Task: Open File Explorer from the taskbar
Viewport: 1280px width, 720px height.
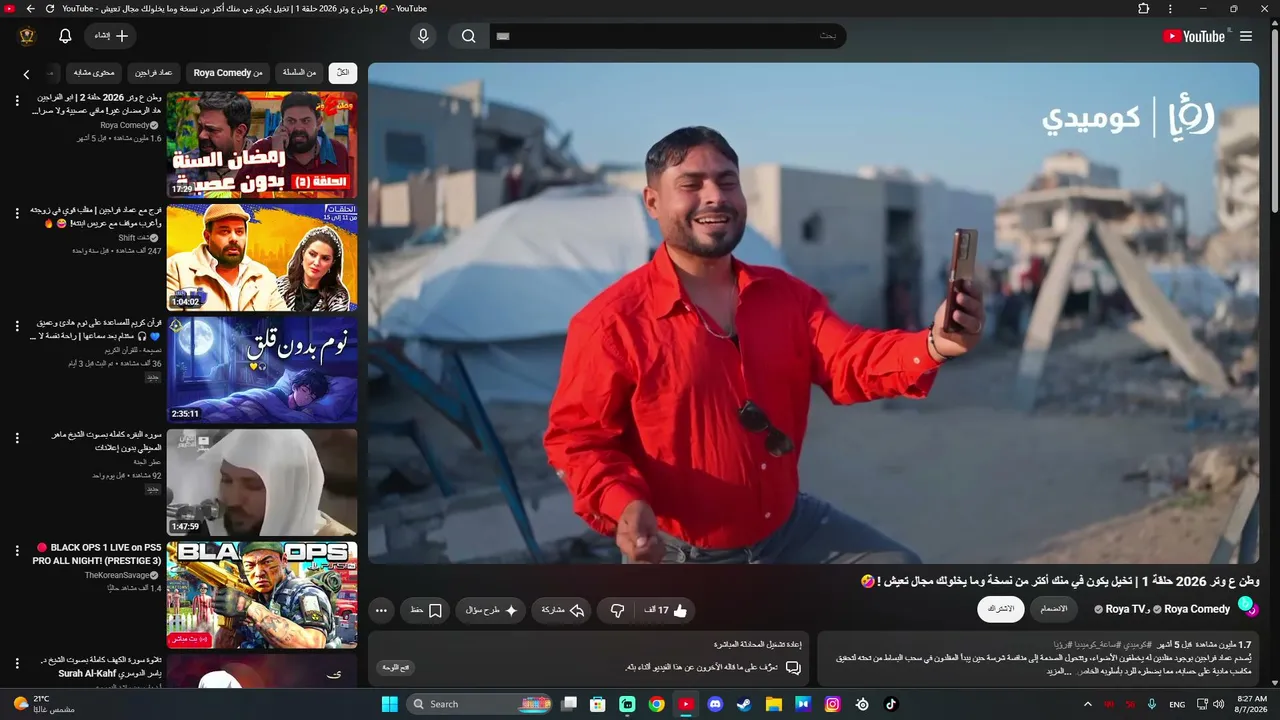Action: [773, 704]
